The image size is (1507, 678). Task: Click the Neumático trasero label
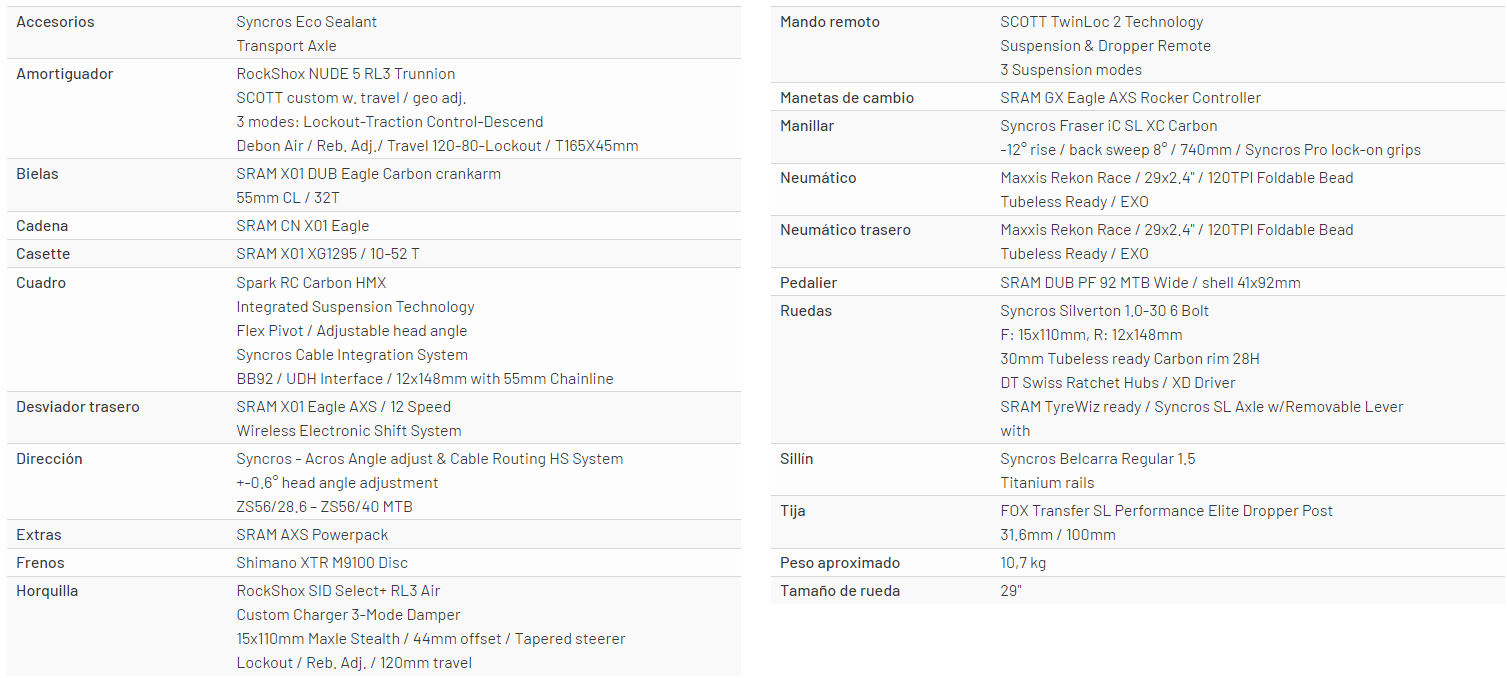click(845, 230)
